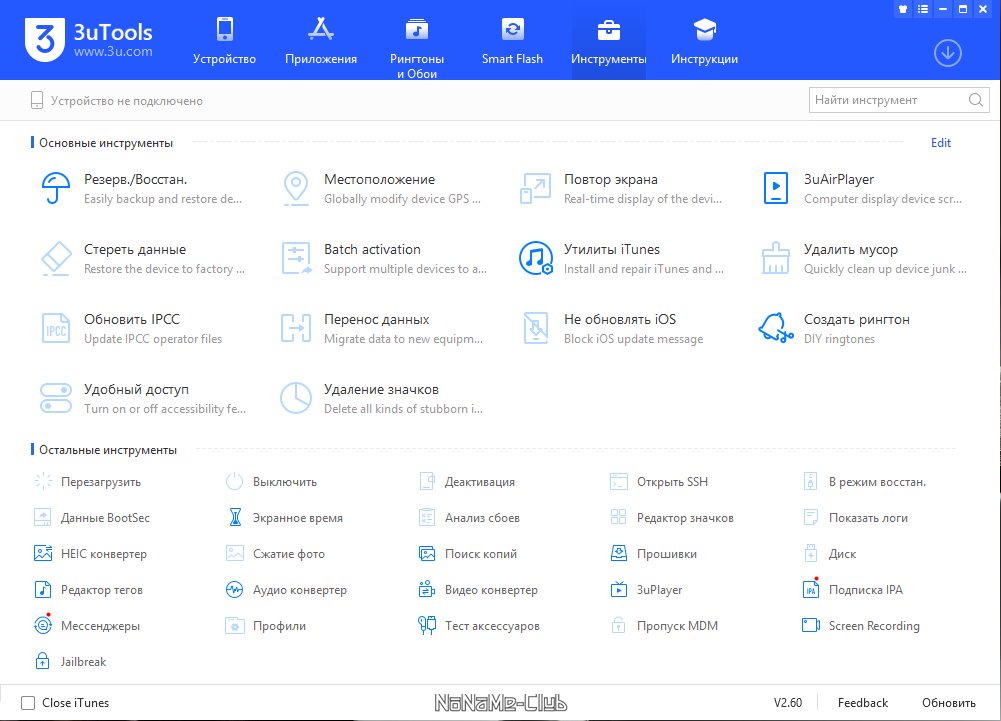Select the Инструменты tab

[x=608, y=41]
